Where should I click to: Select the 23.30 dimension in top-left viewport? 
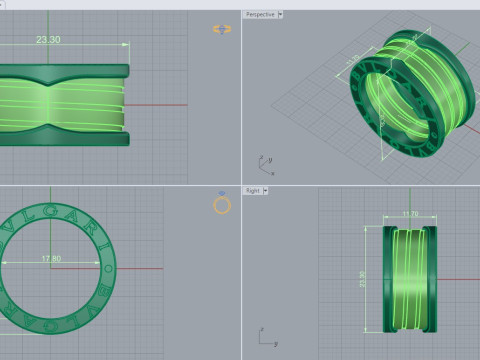click(x=48, y=40)
